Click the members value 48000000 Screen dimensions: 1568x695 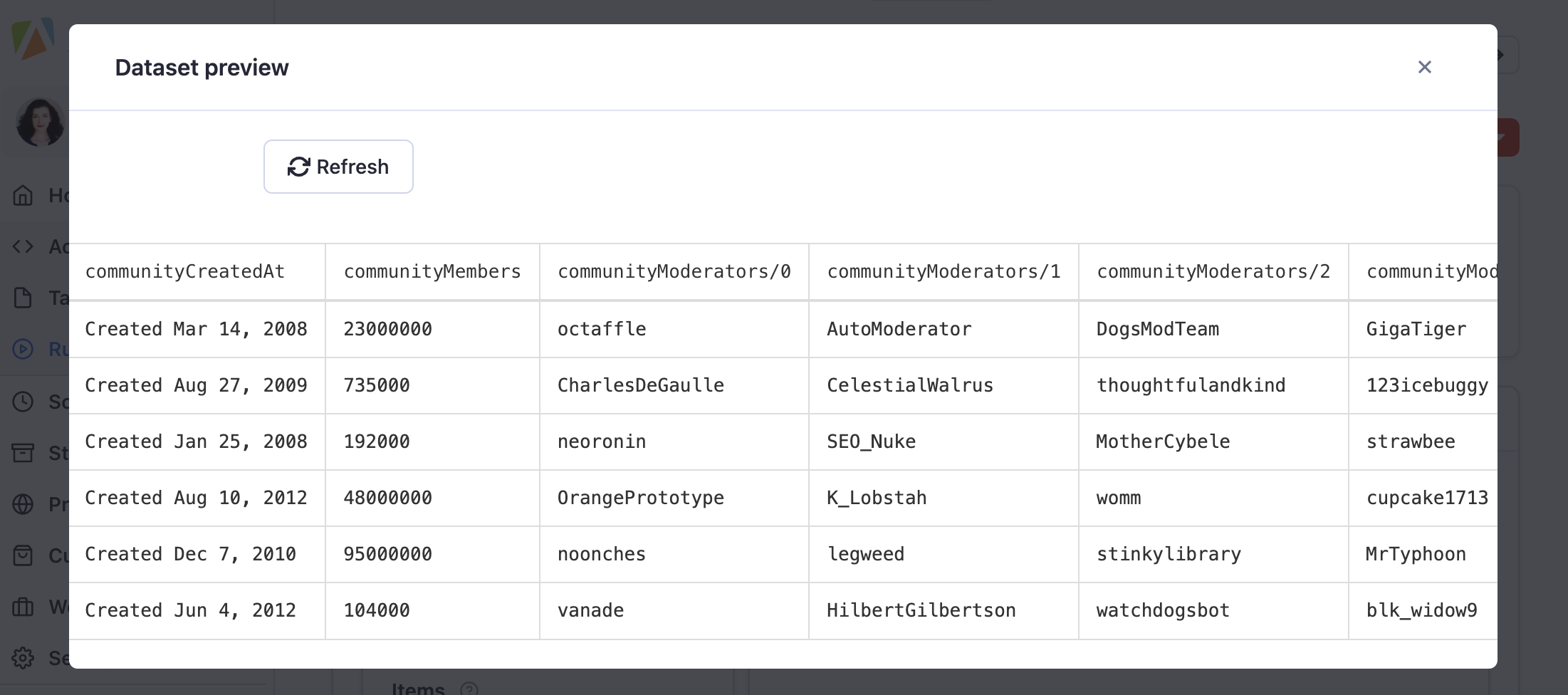click(432, 498)
